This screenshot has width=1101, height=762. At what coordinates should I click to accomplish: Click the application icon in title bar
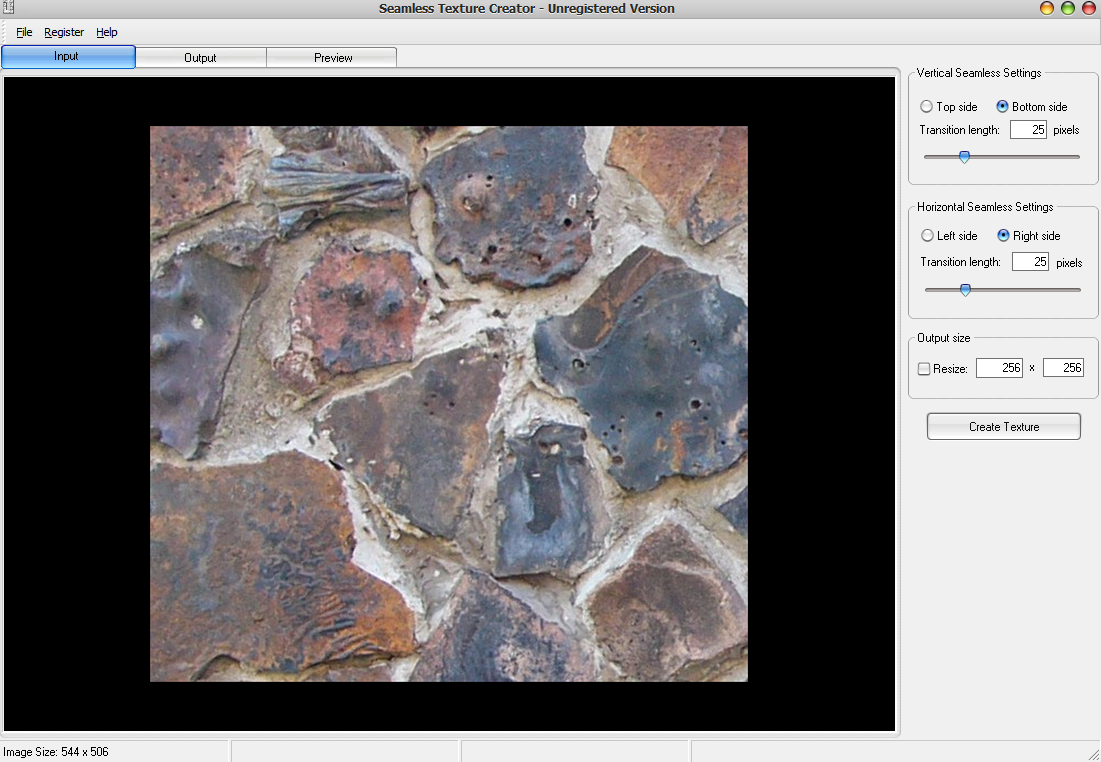(8, 8)
